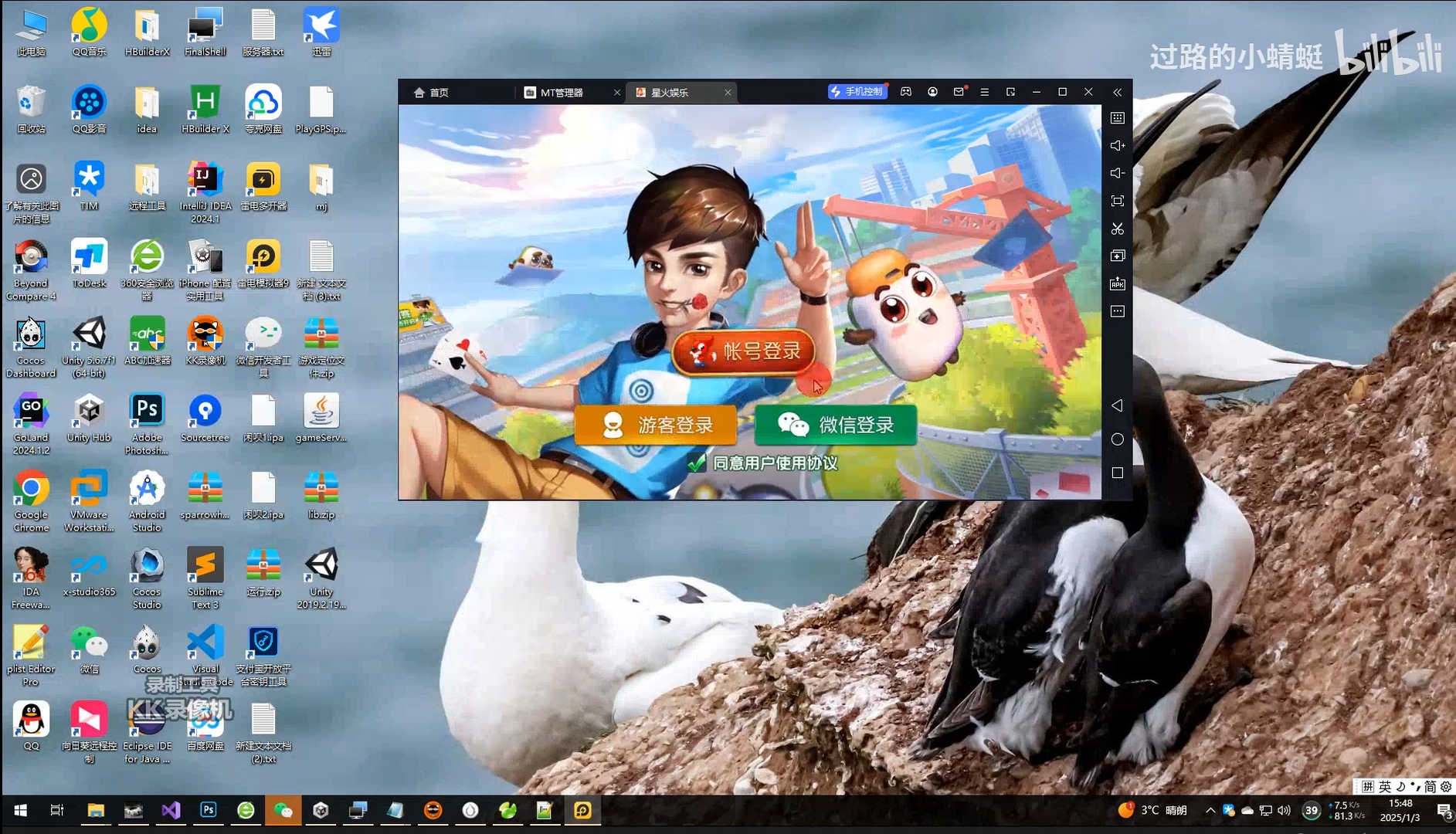Open the multi-instance manager icon in sidebar
Screen dimensions: 1456x834
click(1117, 256)
